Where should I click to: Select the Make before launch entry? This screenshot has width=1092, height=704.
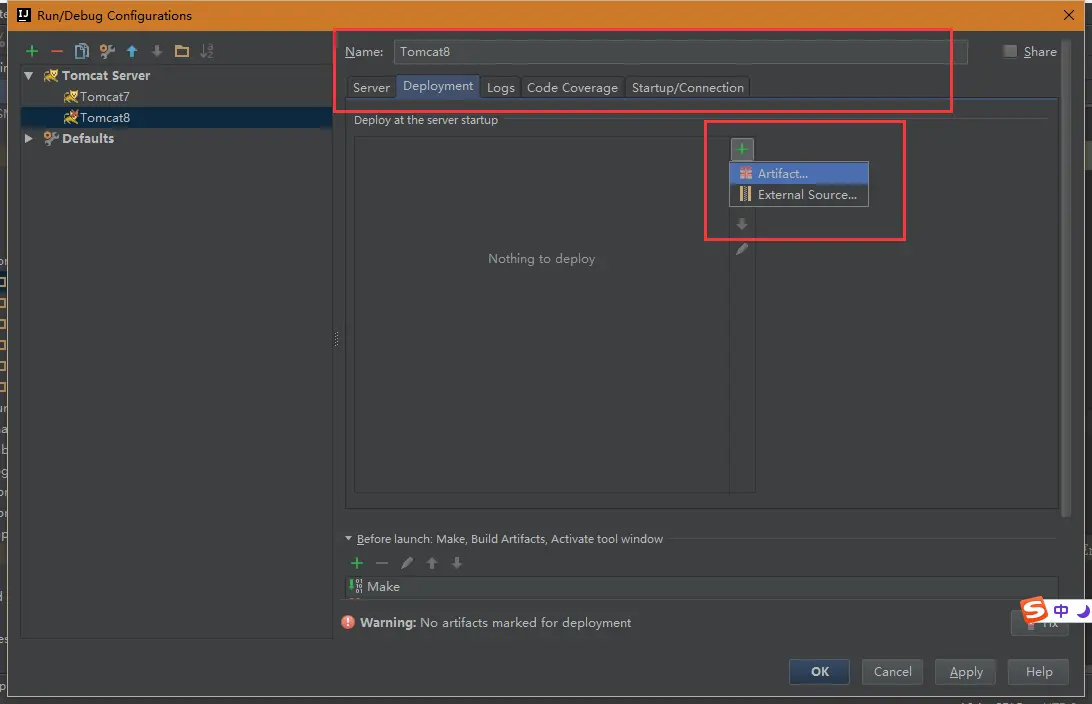coord(702,586)
